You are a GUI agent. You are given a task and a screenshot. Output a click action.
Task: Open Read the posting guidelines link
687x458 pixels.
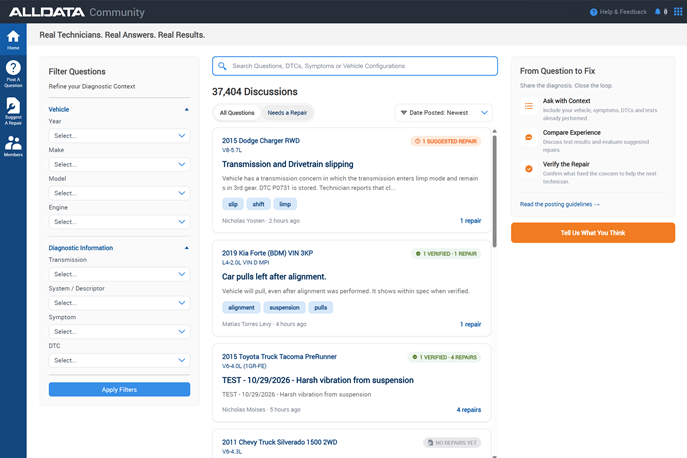560,204
